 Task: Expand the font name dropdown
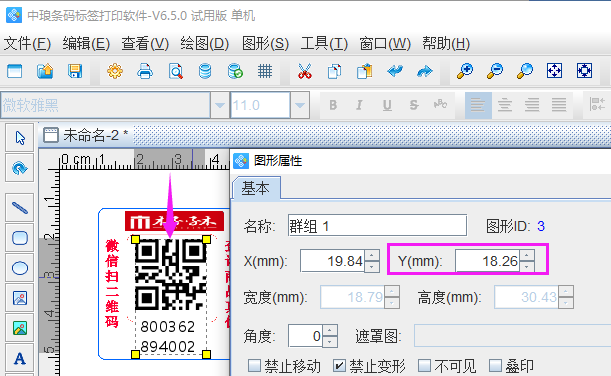[x=220, y=105]
